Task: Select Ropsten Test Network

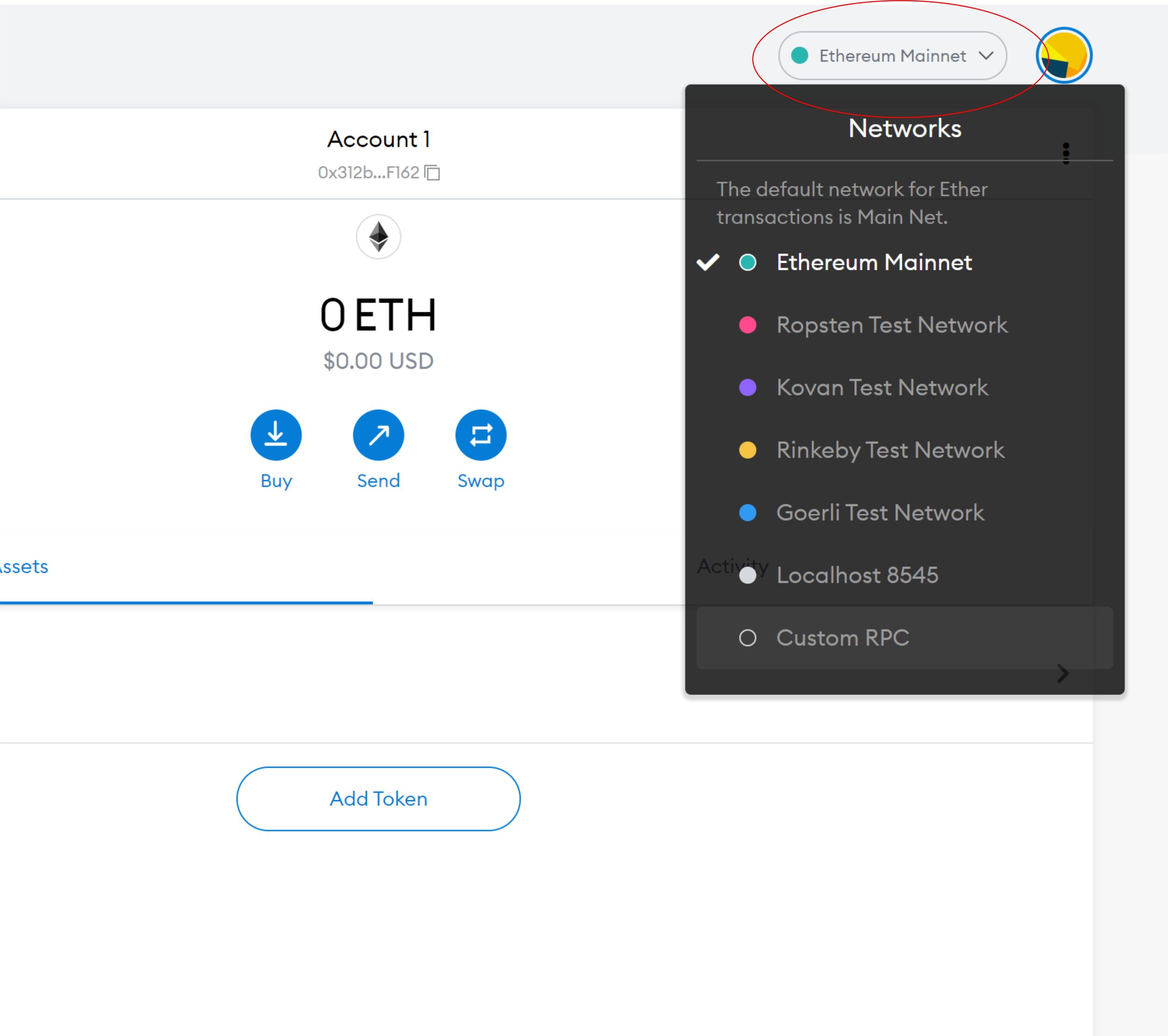Action: tap(891, 325)
